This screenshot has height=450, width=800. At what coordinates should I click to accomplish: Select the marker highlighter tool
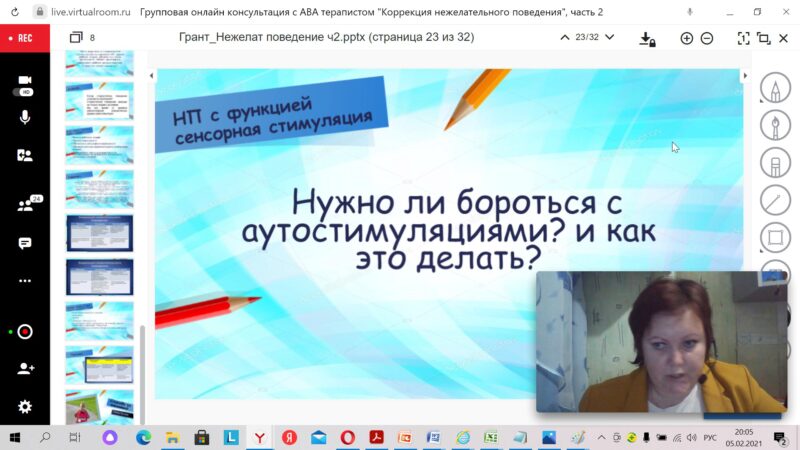(x=775, y=163)
